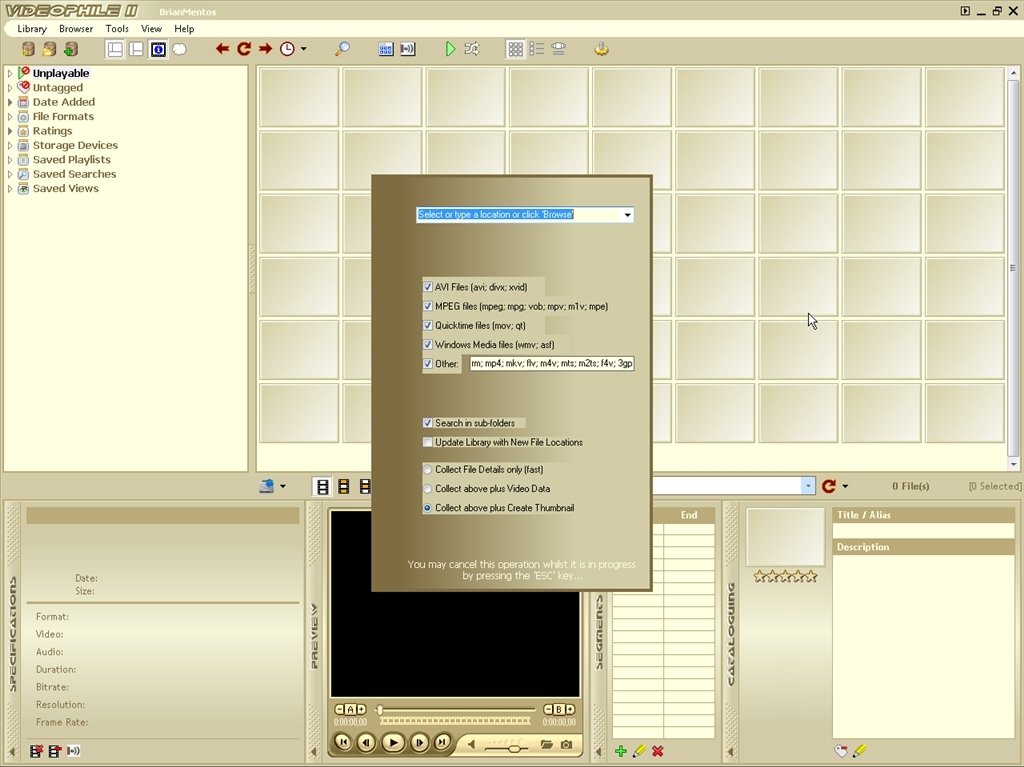Screen dimensions: 1024x767
Task: Open the View menu
Action: coord(151,29)
